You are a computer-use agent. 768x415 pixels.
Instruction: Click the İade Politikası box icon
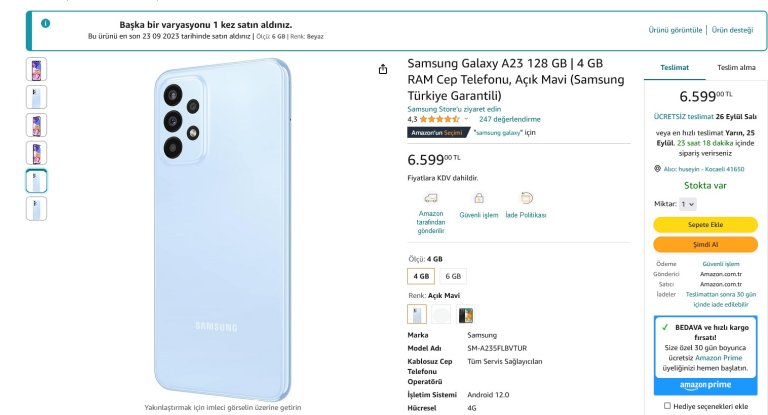click(526, 198)
